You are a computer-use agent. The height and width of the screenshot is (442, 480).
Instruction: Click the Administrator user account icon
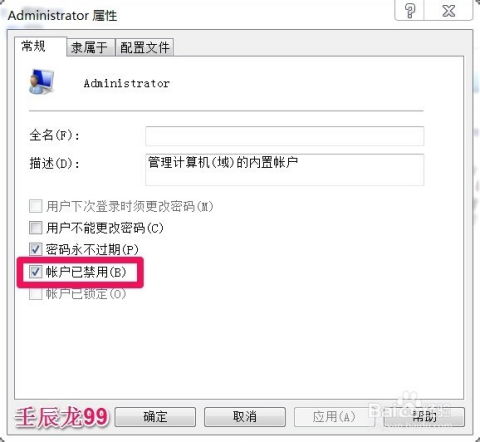(41, 82)
